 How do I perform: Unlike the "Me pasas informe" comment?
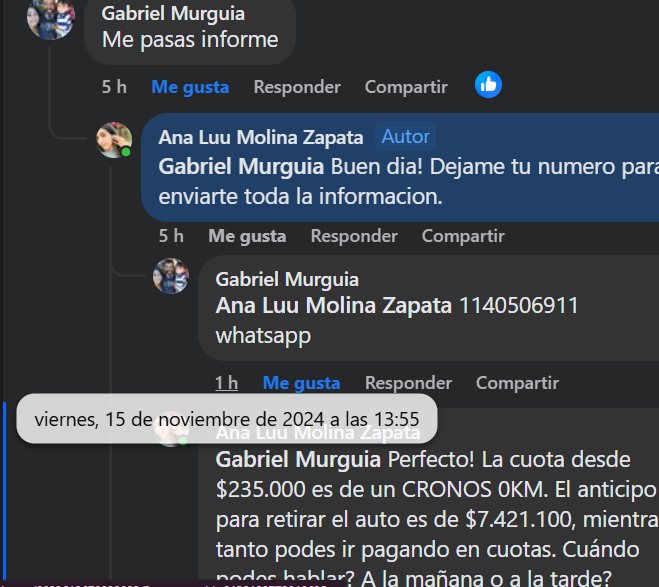click(190, 87)
